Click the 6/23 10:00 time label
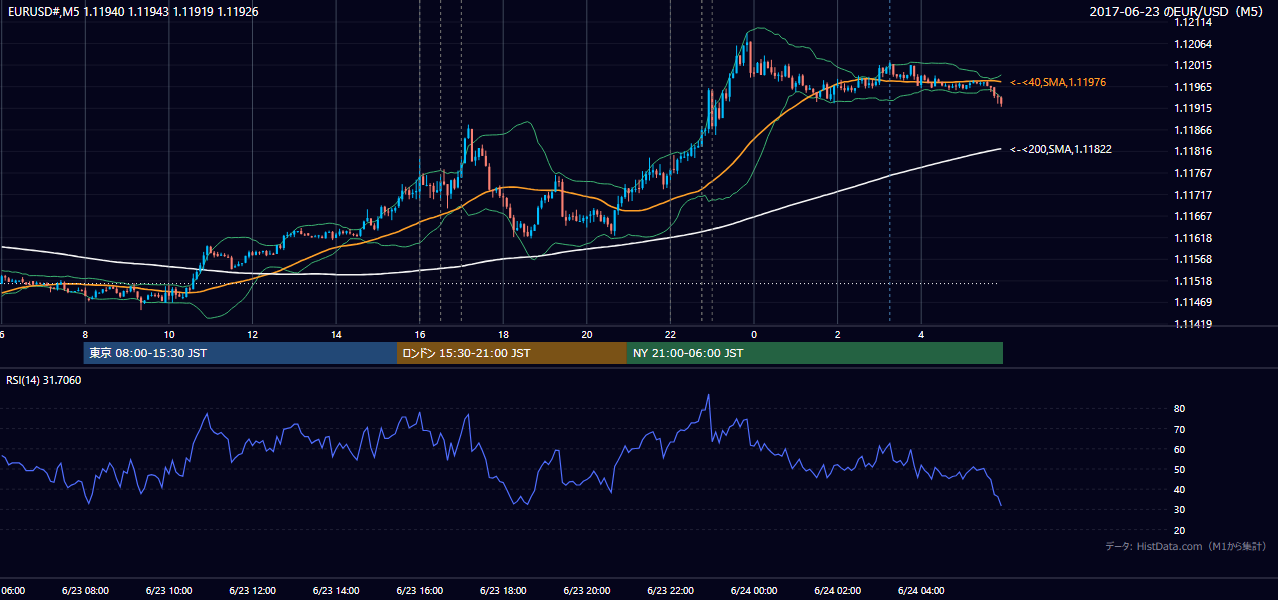1278x600 pixels. click(x=167, y=591)
